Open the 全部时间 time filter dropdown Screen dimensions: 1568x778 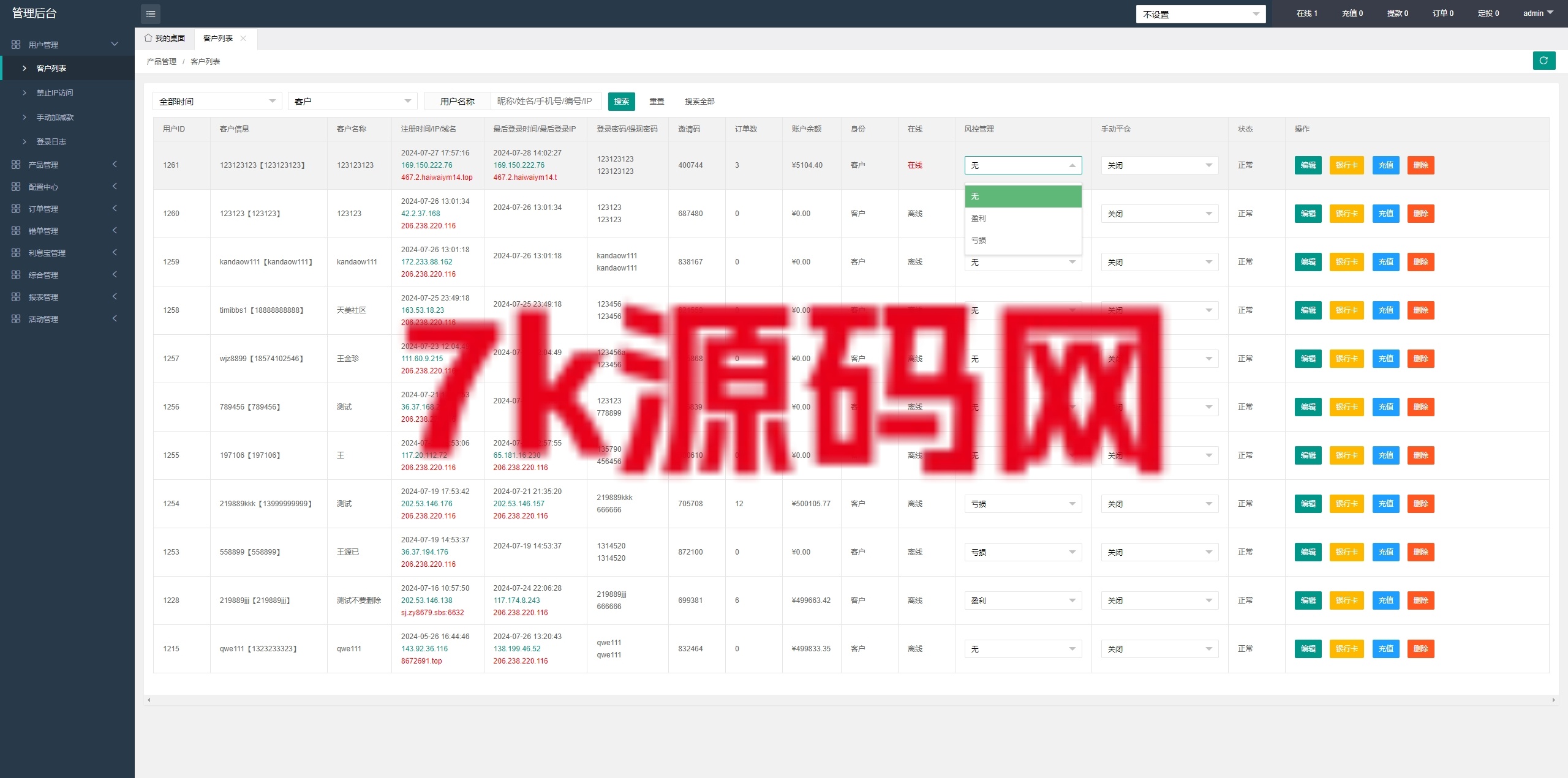coord(217,101)
